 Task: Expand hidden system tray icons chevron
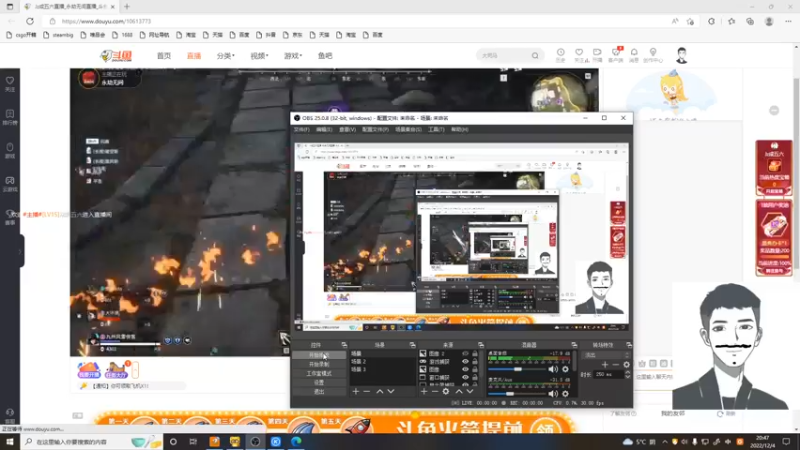(665, 442)
